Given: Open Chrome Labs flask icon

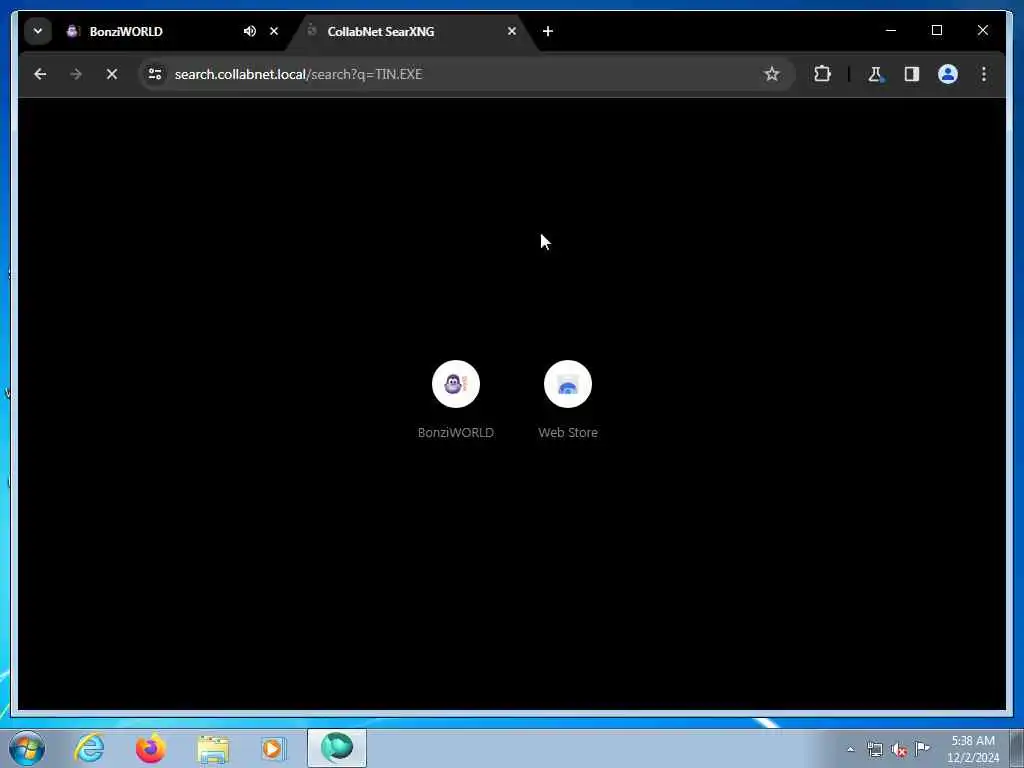Looking at the screenshot, I should (875, 74).
